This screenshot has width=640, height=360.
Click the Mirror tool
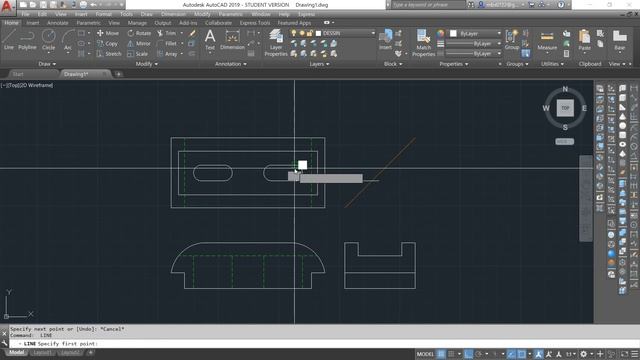pos(139,43)
